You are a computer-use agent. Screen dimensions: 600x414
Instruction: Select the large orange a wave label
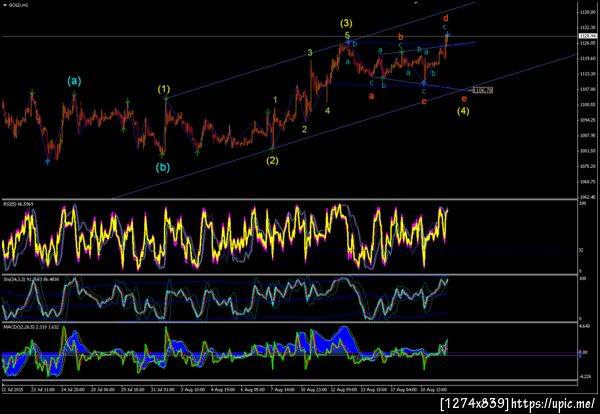[x=371, y=96]
